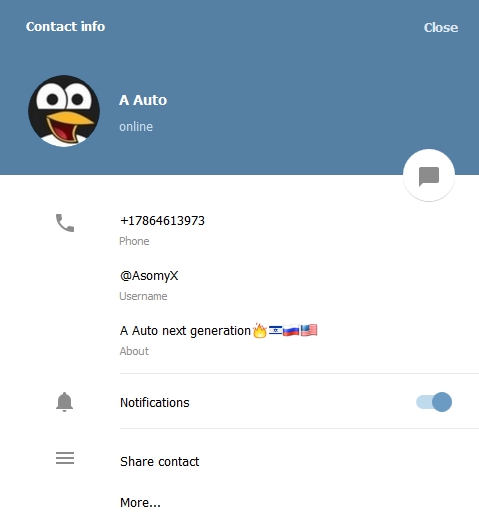This screenshot has height=529, width=479.
Task: Click the USA flag emoji
Action: (x=309, y=330)
